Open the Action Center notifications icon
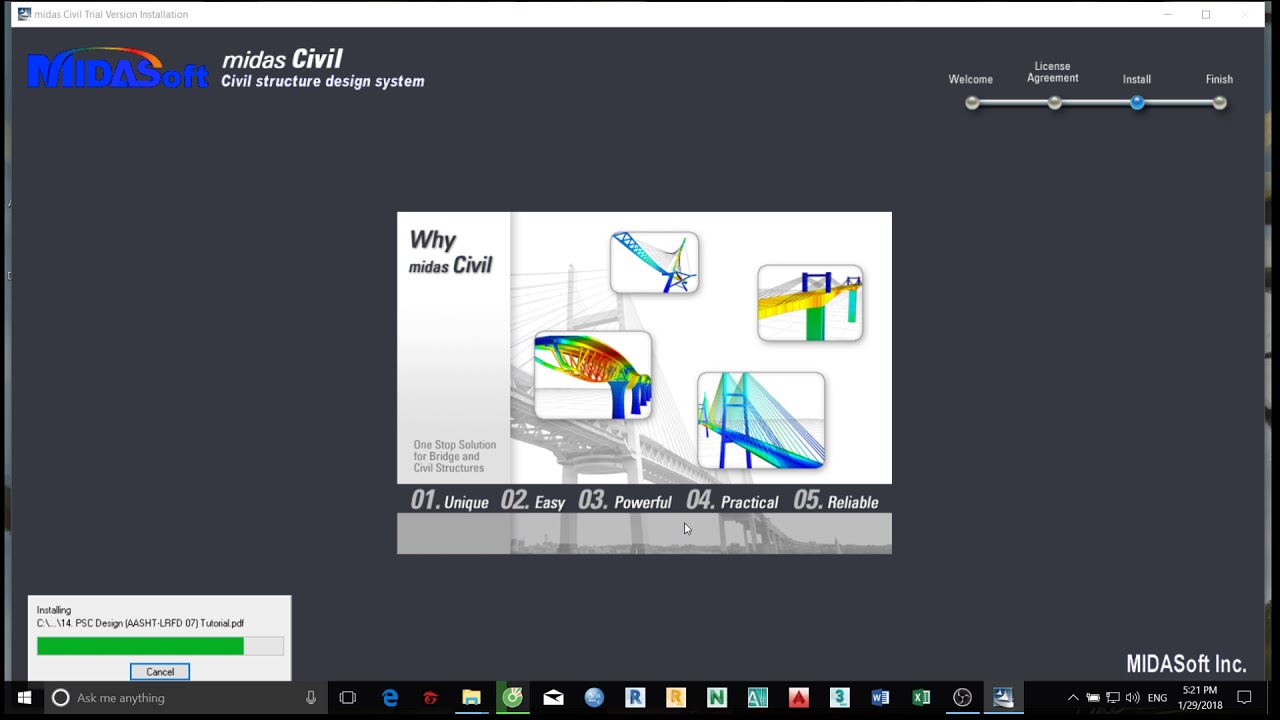The height and width of the screenshot is (720, 1280). tap(1245, 698)
